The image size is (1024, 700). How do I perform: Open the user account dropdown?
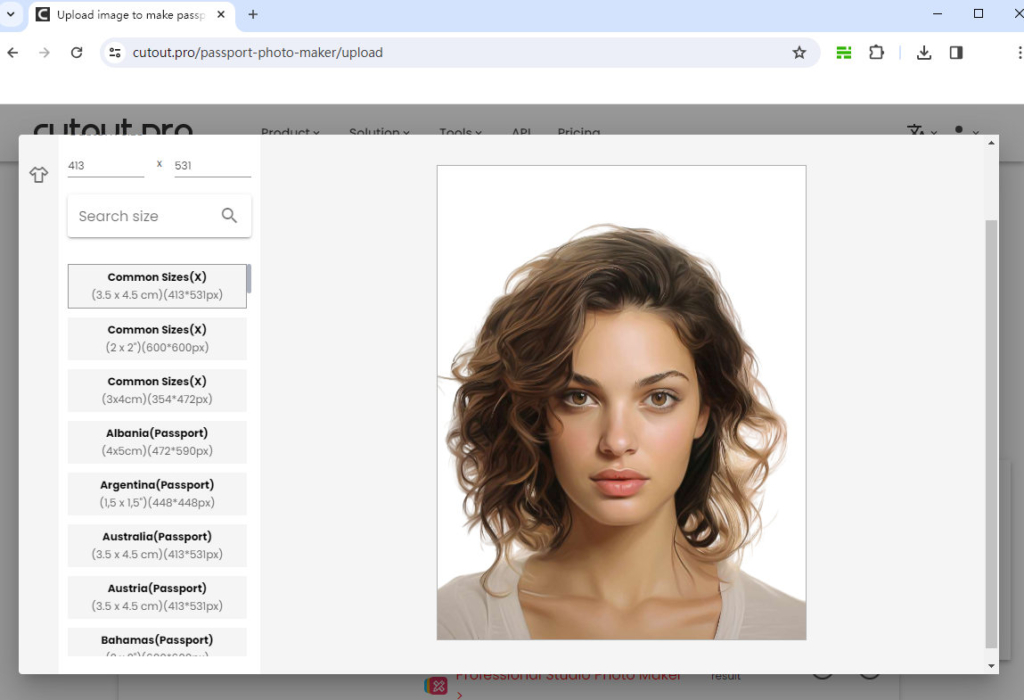coord(966,131)
